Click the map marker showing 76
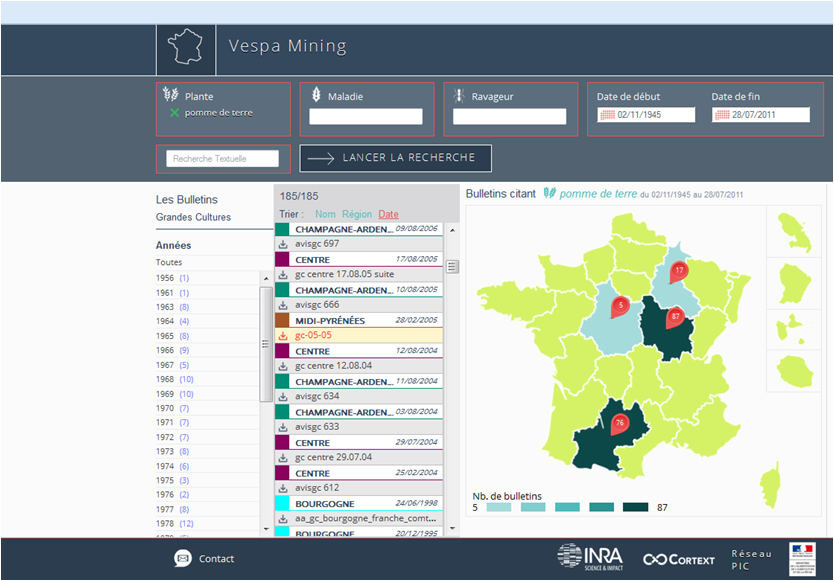The image size is (834, 581). (619, 425)
